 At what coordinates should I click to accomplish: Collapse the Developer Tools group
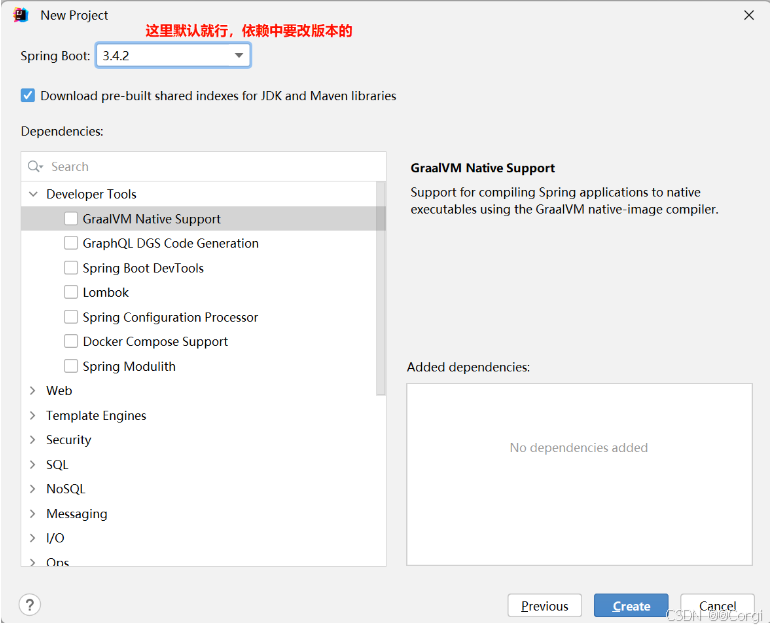pos(33,194)
